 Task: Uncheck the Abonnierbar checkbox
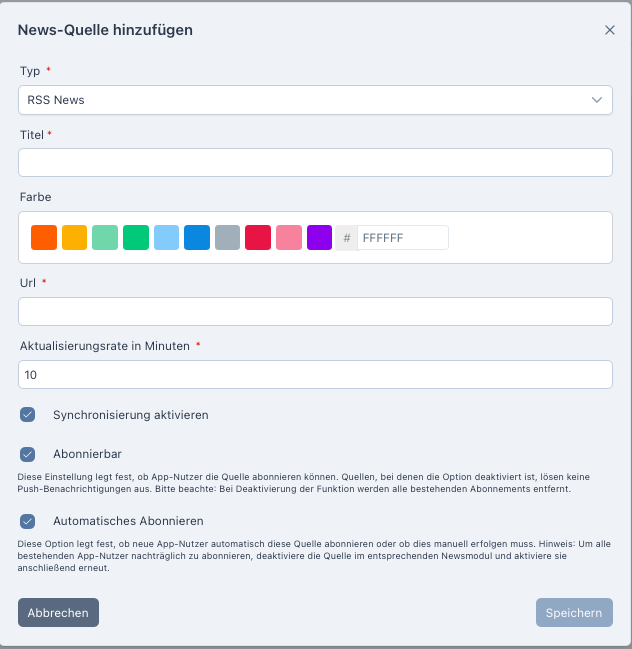tap(28, 454)
